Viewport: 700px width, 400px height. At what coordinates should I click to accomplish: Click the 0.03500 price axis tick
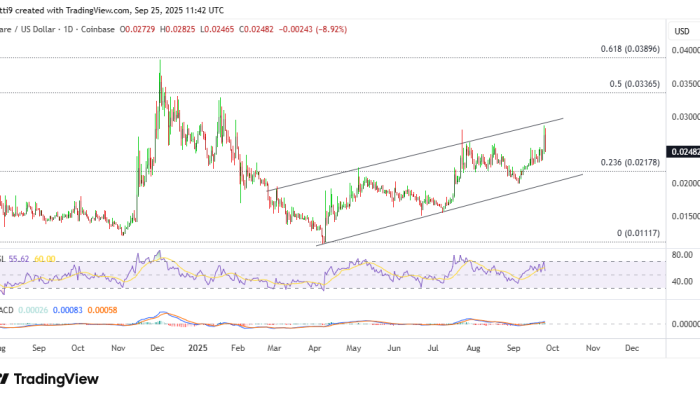tap(682, 86)
